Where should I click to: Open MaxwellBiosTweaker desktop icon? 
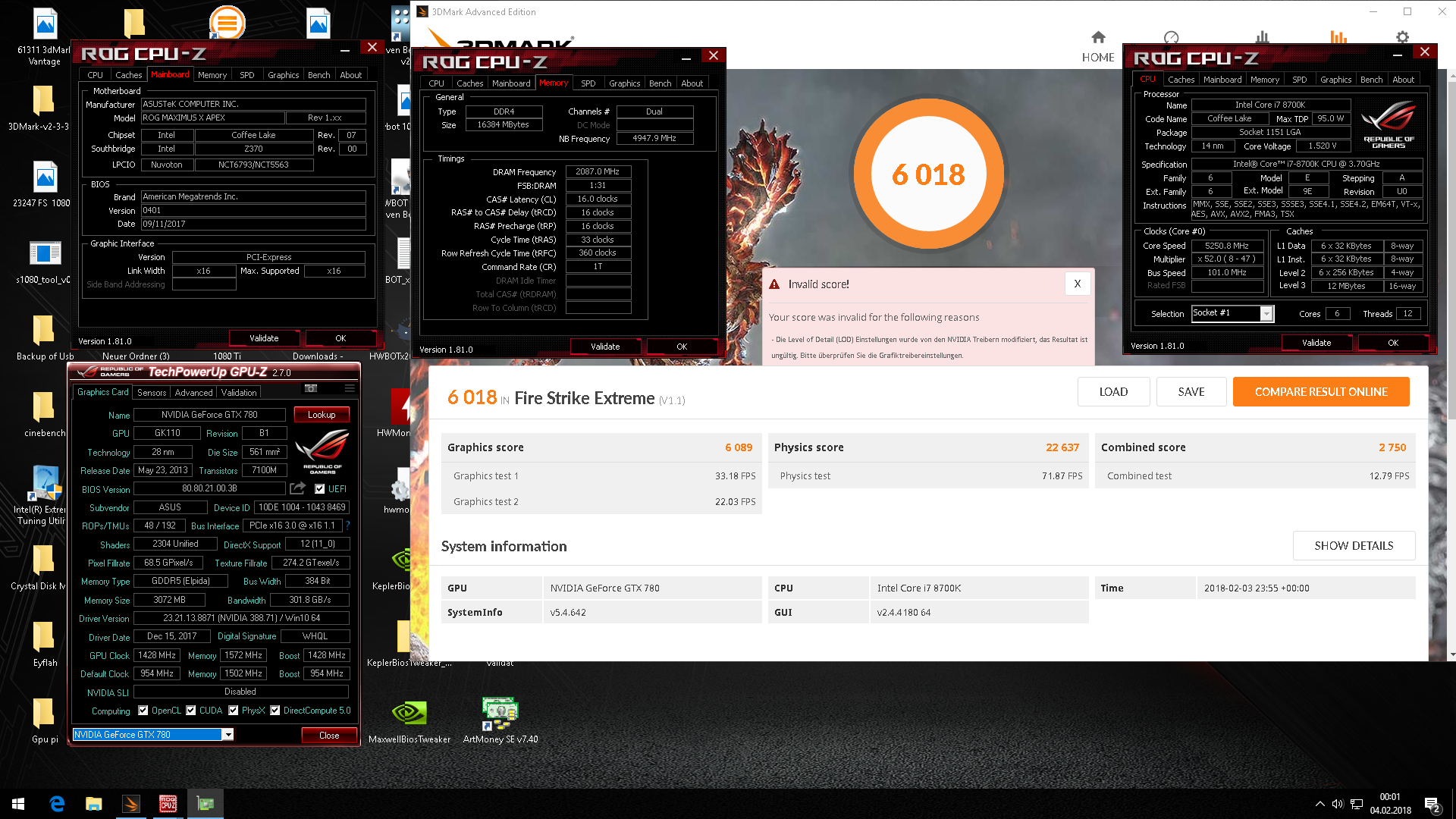(409, 720)
